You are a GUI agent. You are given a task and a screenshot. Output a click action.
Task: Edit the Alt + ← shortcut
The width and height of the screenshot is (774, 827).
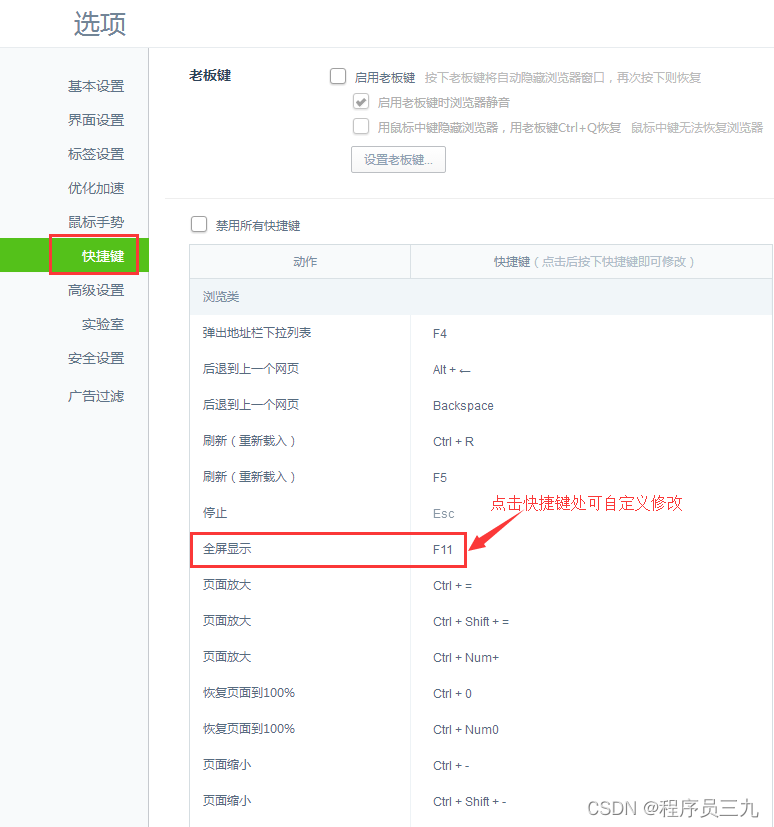[x=451, y=370]
